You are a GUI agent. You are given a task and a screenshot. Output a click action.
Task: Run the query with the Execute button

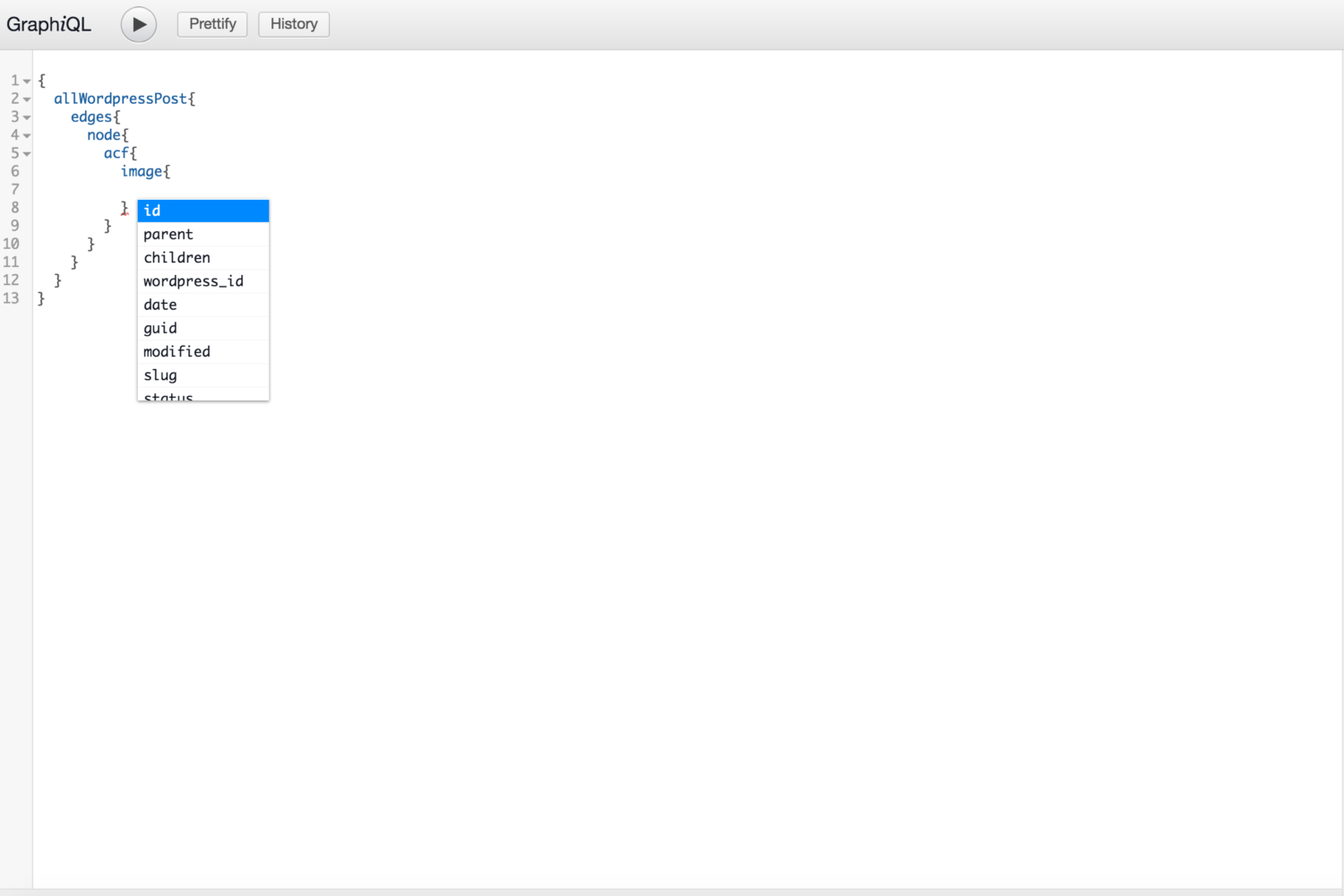(x=139, y=24)
